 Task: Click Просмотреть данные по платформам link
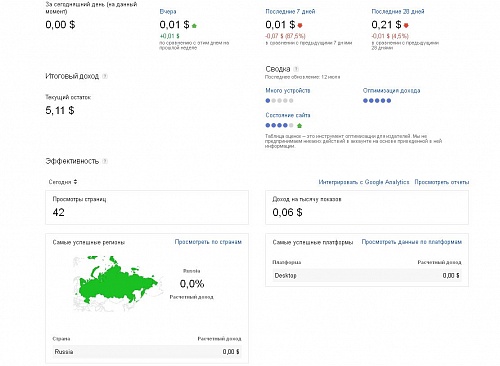pos(412,242)
